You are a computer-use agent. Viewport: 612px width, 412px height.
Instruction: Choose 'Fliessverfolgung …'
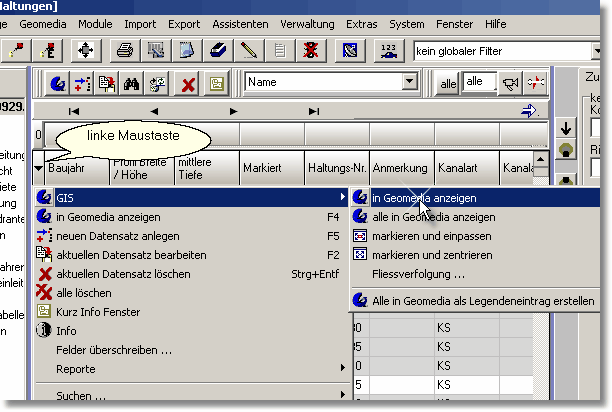[475, 274]
